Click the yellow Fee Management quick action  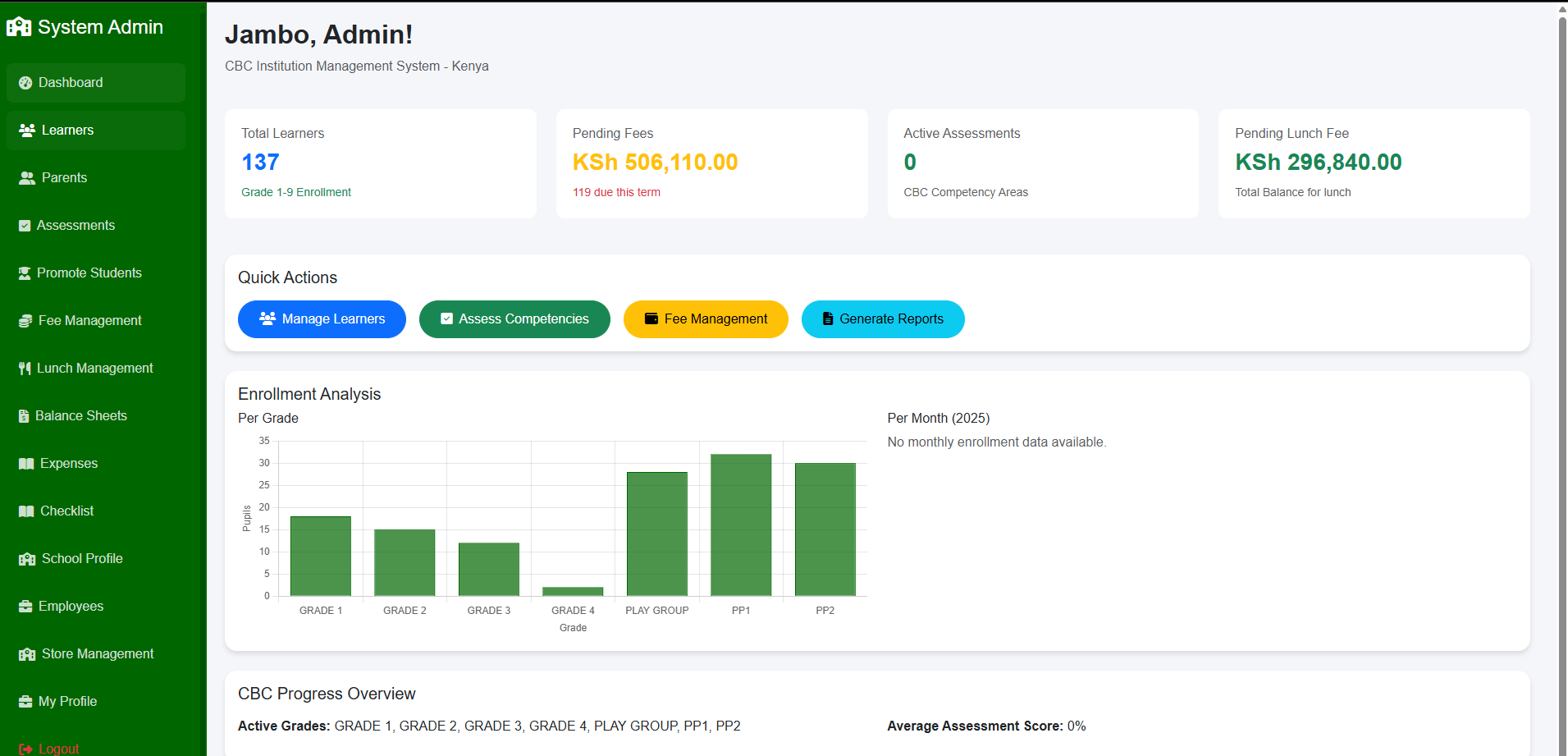pos(706,319)
